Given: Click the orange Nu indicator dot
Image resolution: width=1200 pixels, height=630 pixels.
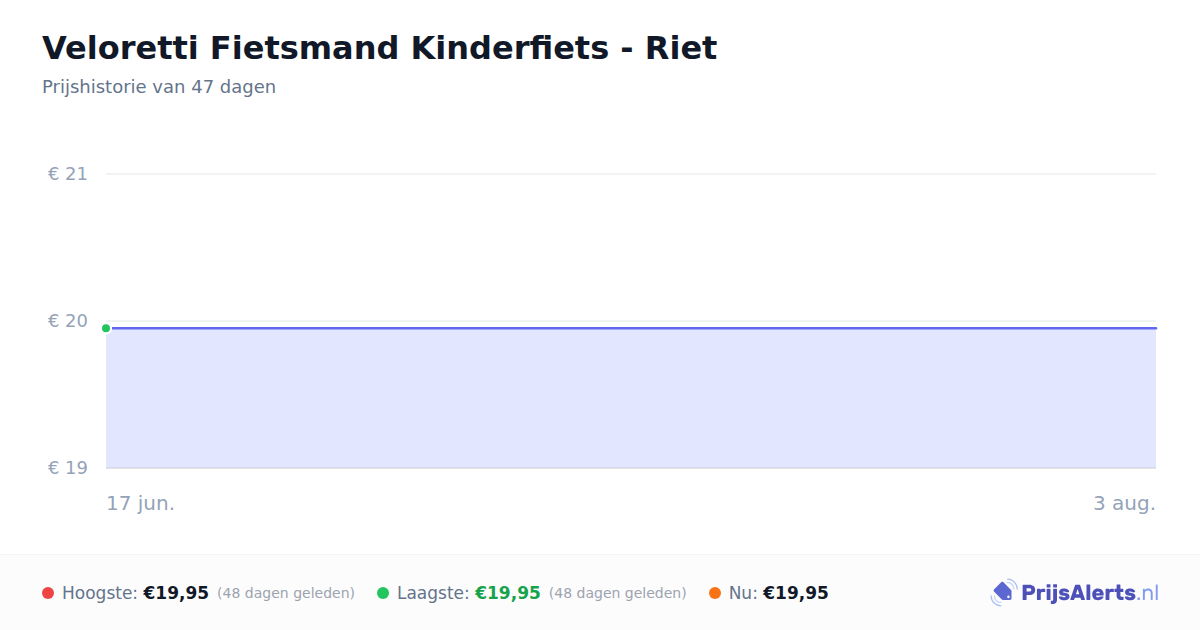Looking at the screenshot, I should click(x=715, y=593).
